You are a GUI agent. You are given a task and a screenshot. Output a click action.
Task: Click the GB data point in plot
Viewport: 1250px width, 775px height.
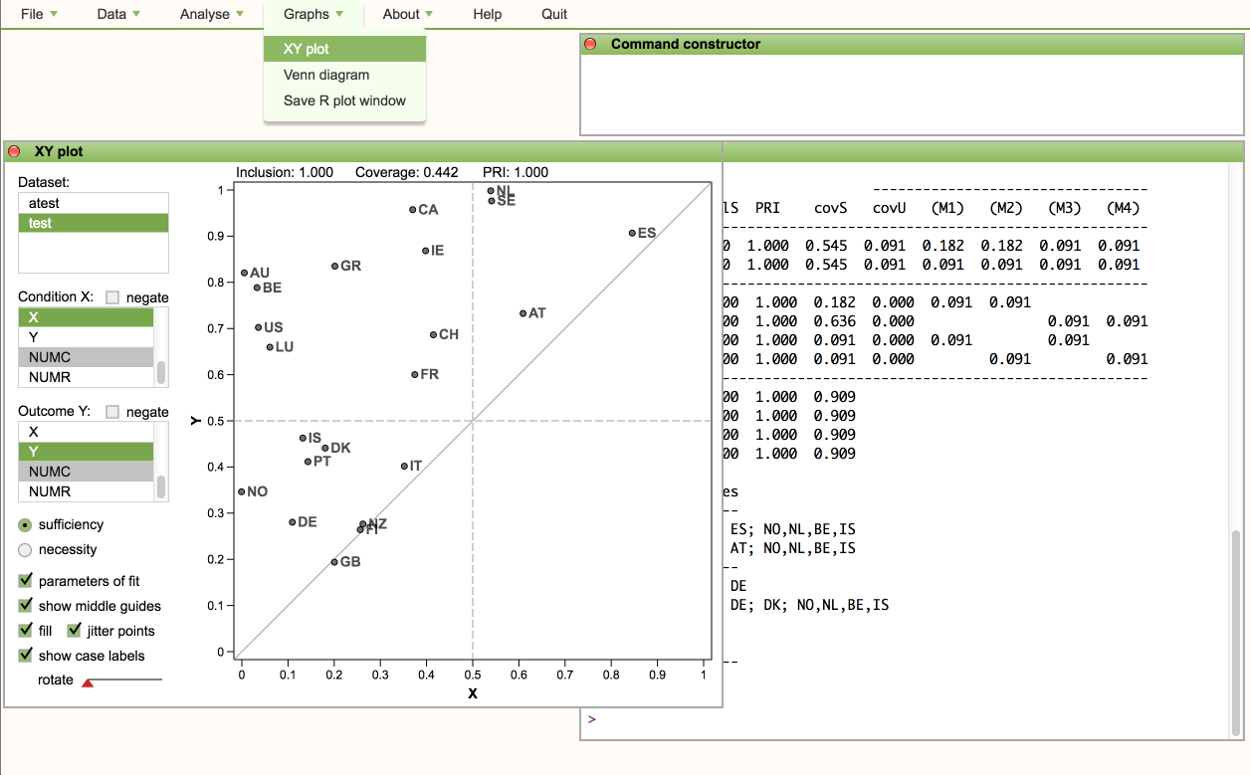tap(334, 562)
